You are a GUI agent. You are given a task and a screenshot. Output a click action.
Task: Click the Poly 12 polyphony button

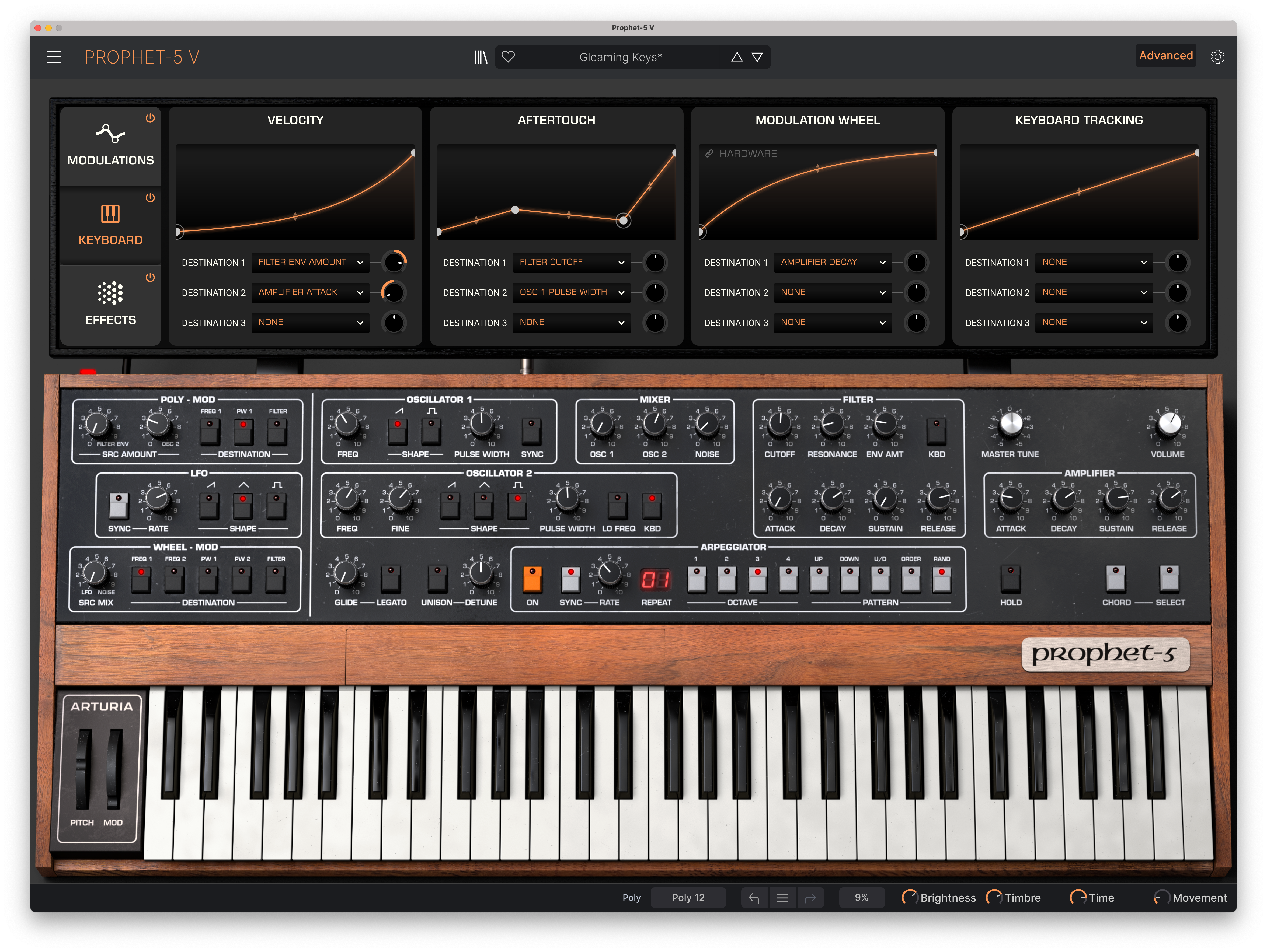tap(688, 898)
